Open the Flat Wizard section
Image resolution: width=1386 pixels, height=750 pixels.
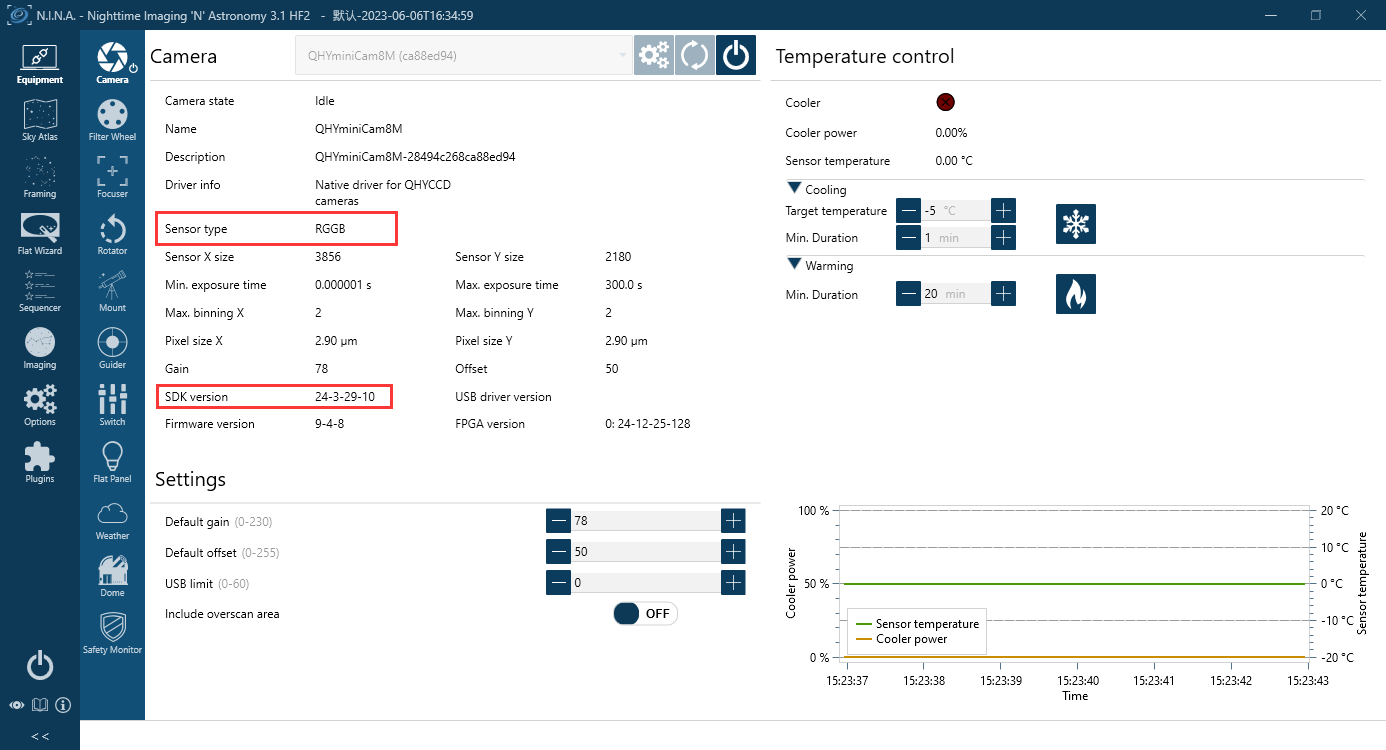point(39,235)
